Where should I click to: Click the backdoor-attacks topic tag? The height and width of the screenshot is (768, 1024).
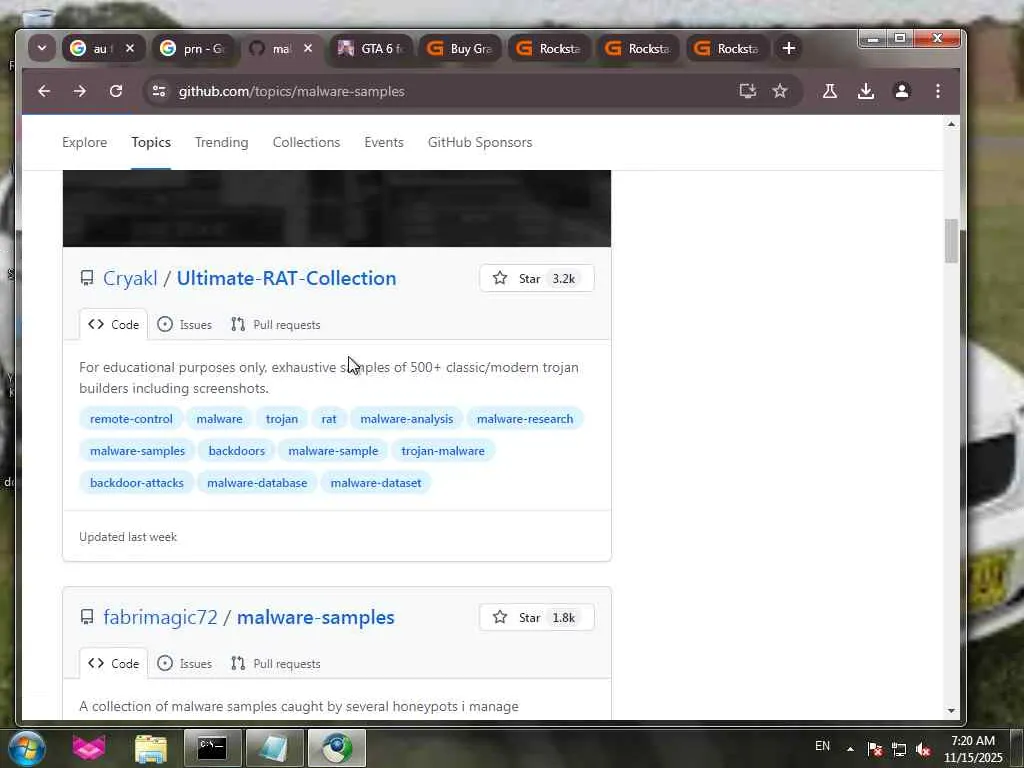pos(136,483)
